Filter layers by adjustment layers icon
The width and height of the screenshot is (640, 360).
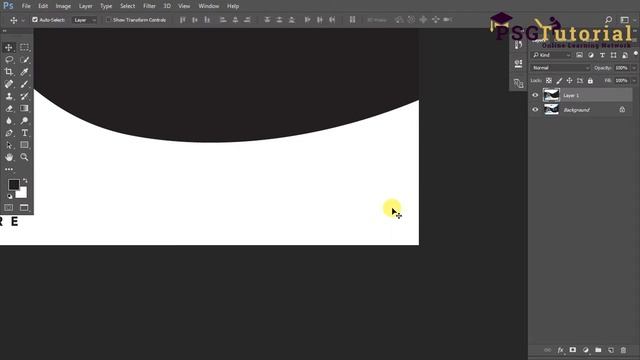pos(591,55)
